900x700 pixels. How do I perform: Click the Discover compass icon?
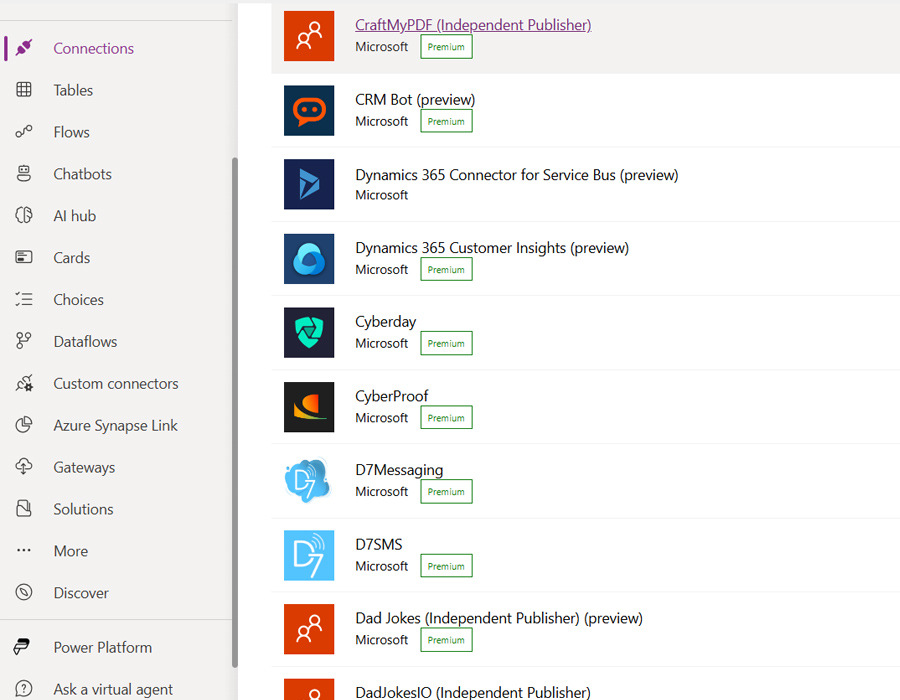point(24,592)
